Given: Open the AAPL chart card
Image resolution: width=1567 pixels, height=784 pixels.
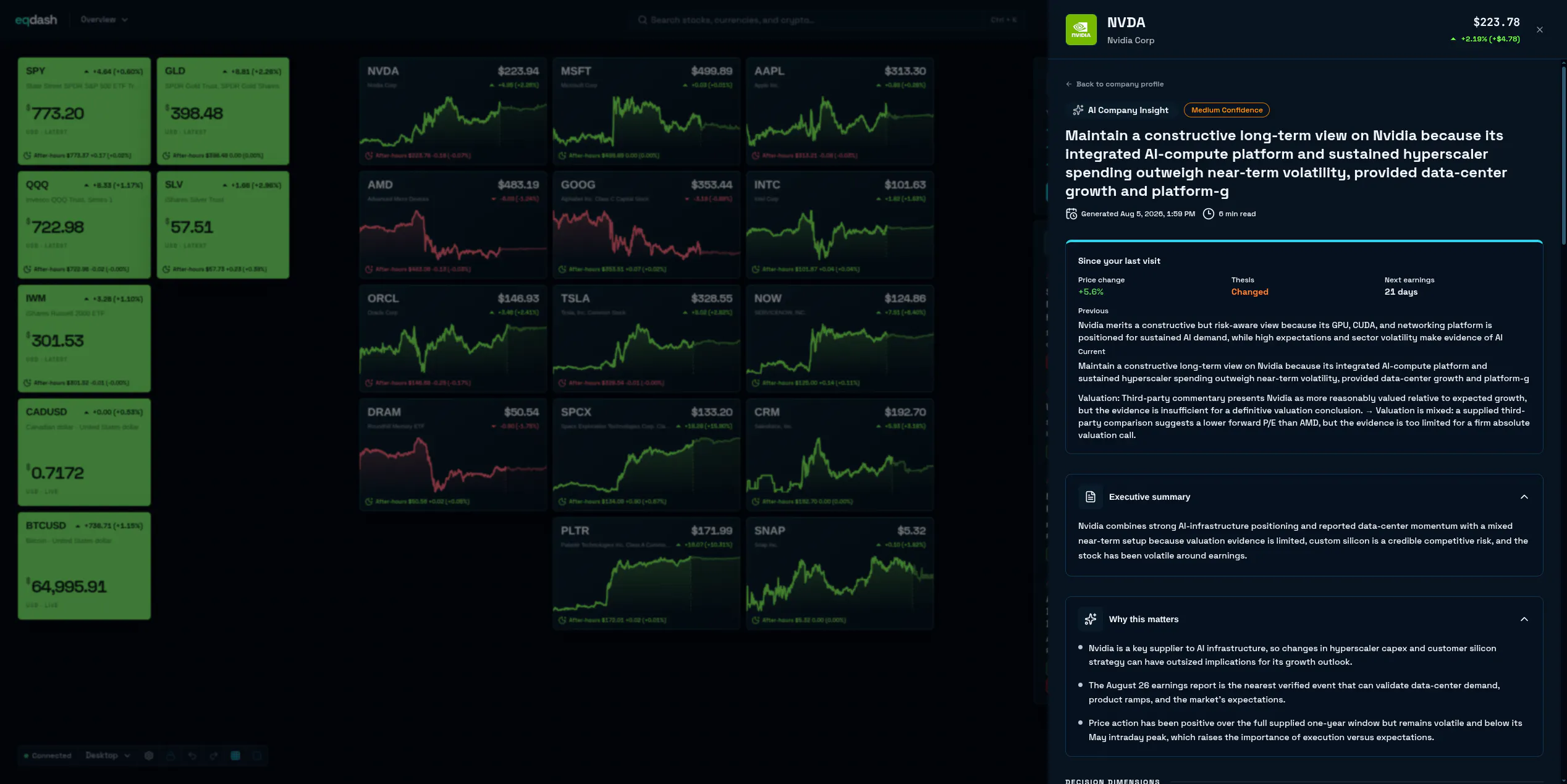Looking at the screenshot, I should point(840,111).
